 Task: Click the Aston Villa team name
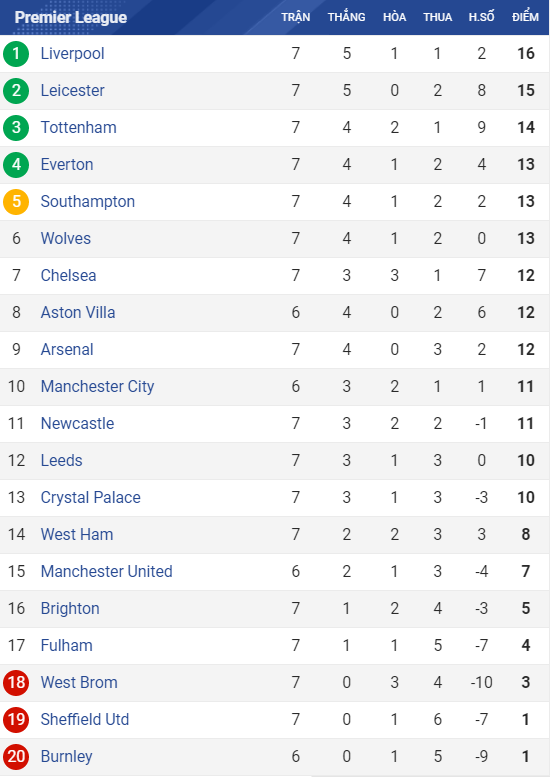78,313
